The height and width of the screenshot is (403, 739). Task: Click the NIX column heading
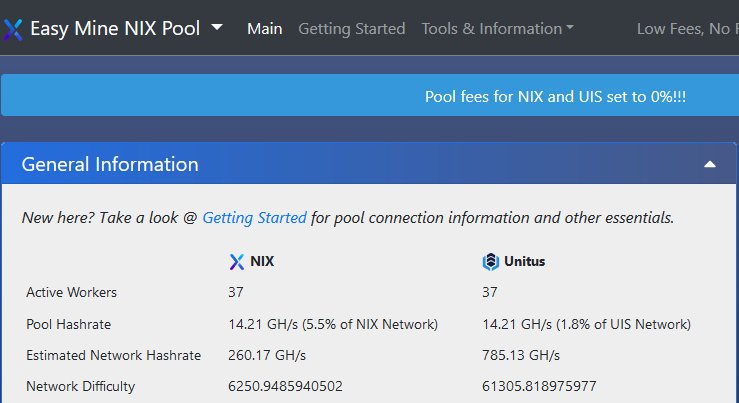(262, 261)
